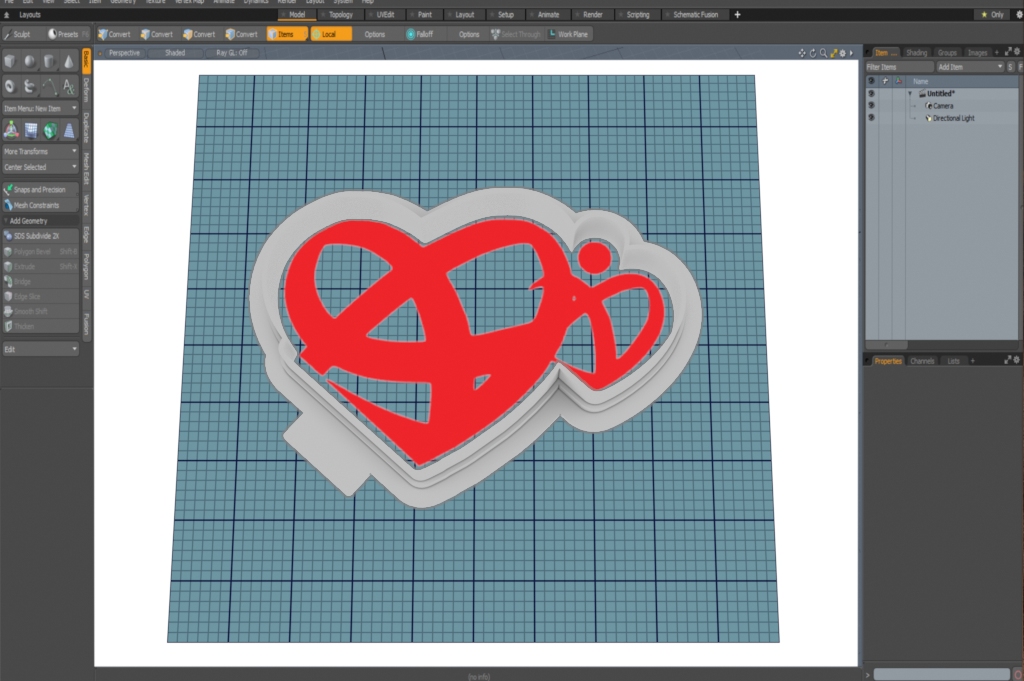Open the Add Item dropdown
The width and height of the screenshot is (1024, 681).
click(x=969, y=66)
